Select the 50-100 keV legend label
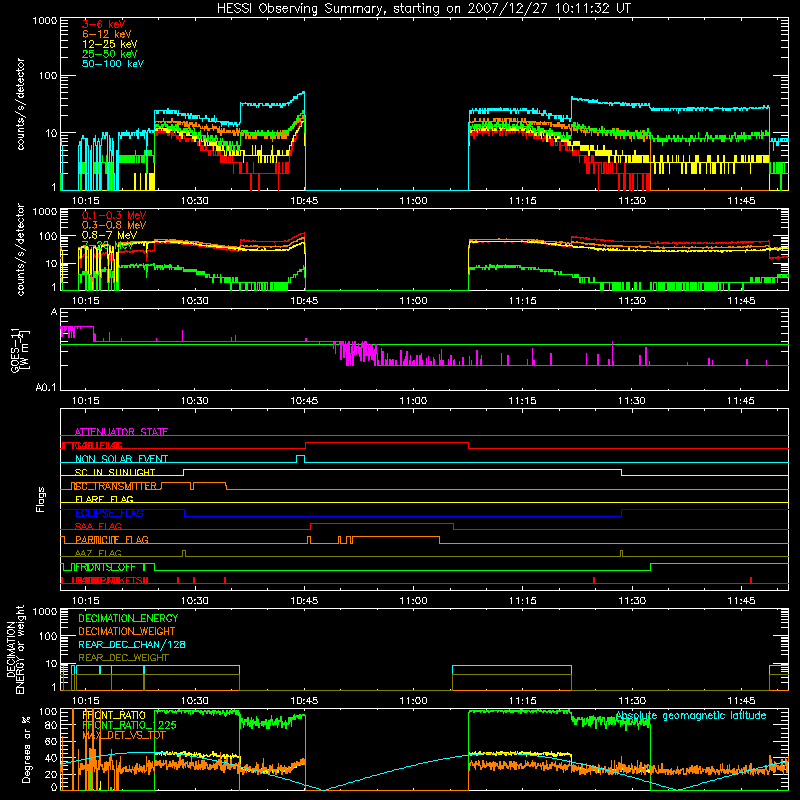Image resolution: width=800 pixels, height=800 pixels. coord(112,64)
